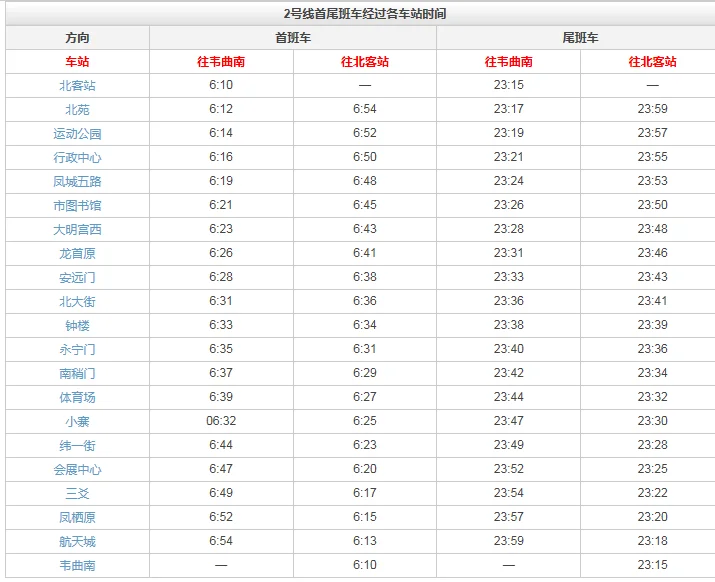
Task: Click the table title 2号线首尾班车经过各车站时间
Action: click(x=365, y=14)
